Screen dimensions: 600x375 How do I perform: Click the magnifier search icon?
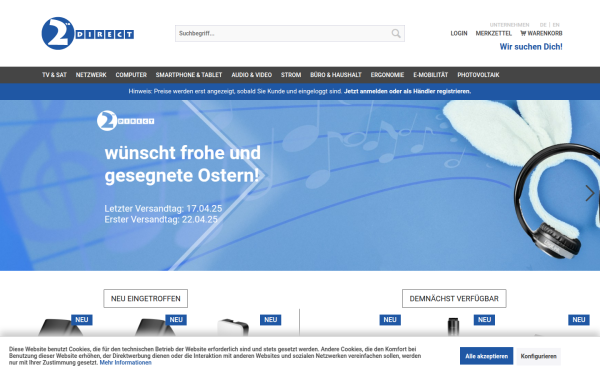396,34
